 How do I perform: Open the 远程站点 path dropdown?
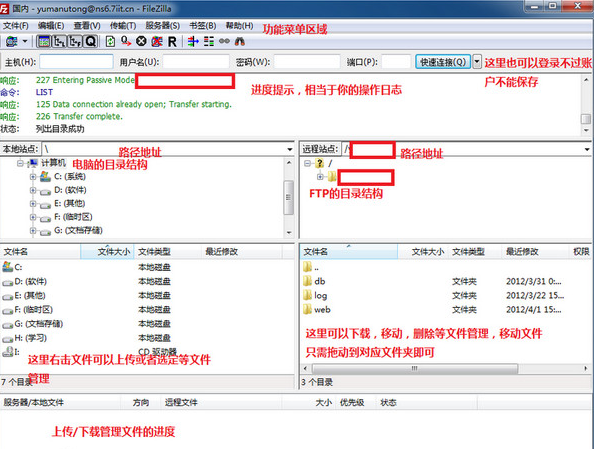[x=587, y=149]
